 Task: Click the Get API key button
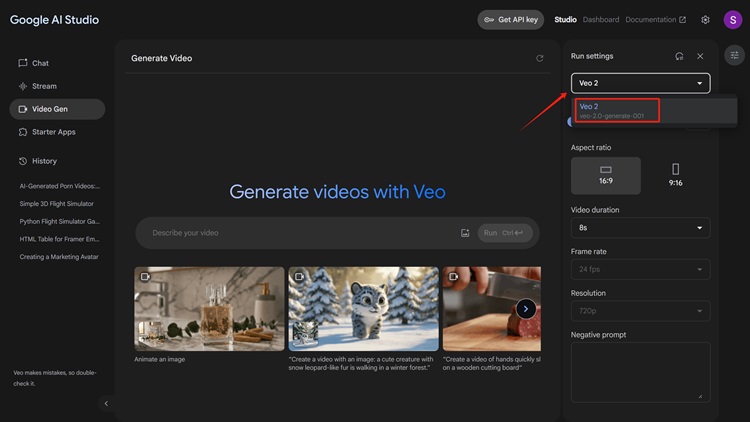(x=510, y=20)
